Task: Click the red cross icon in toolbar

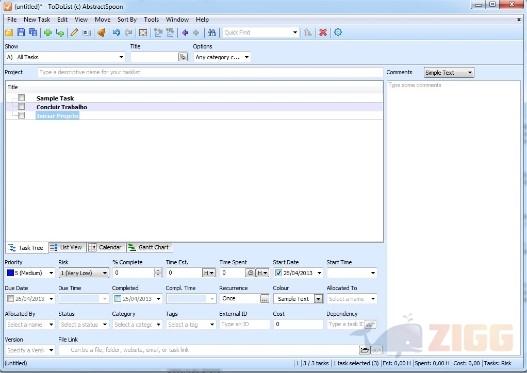Action: pyautogui.click(x=323, y=33)
